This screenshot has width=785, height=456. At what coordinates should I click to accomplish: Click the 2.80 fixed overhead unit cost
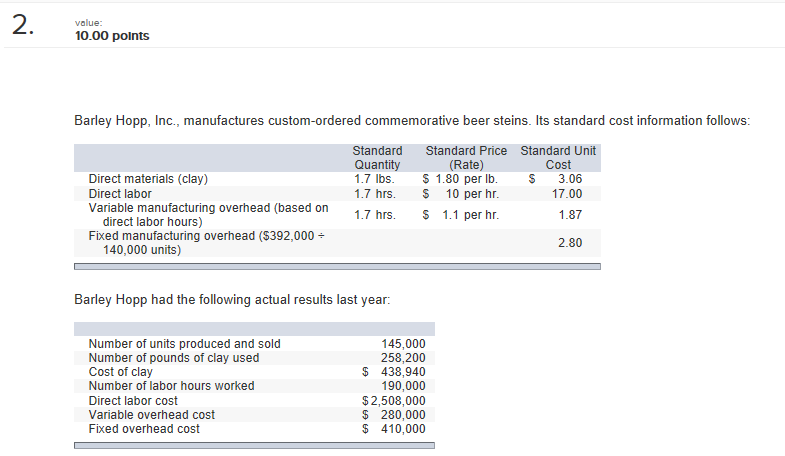pos(570,243)
